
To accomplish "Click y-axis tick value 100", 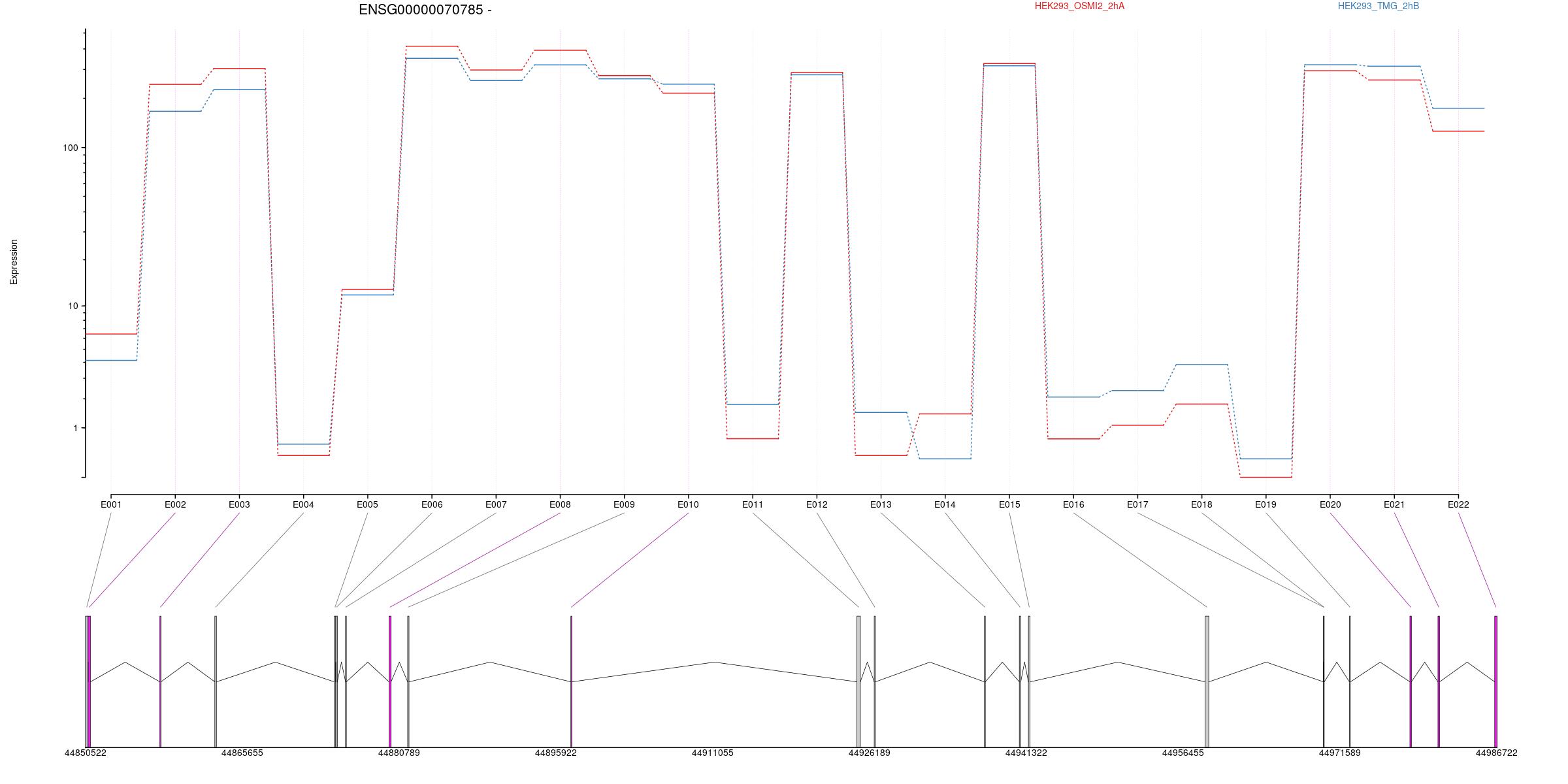I will point(70,148).
